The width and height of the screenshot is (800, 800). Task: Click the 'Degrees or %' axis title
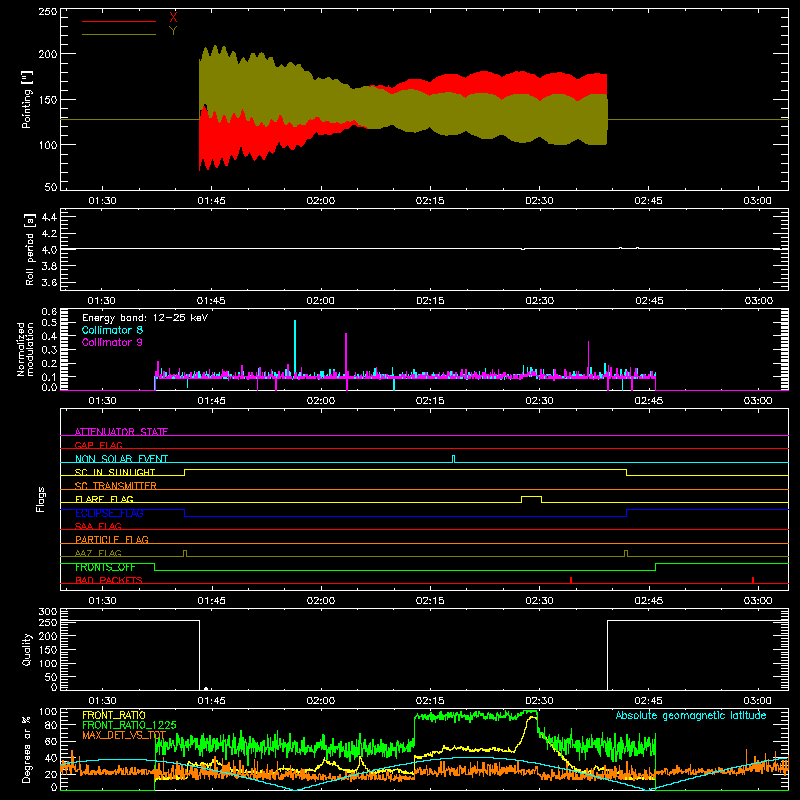tap(26, 749)
